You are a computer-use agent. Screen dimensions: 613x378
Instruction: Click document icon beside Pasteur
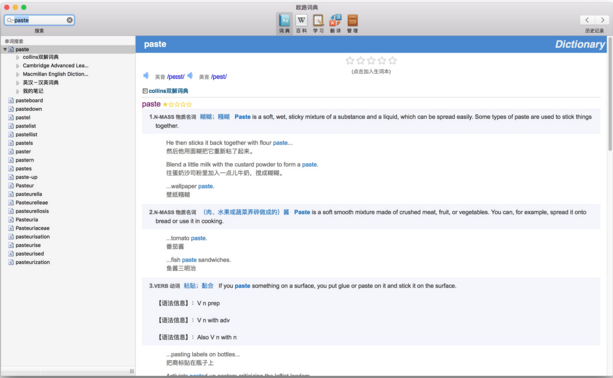coord(11,186)
